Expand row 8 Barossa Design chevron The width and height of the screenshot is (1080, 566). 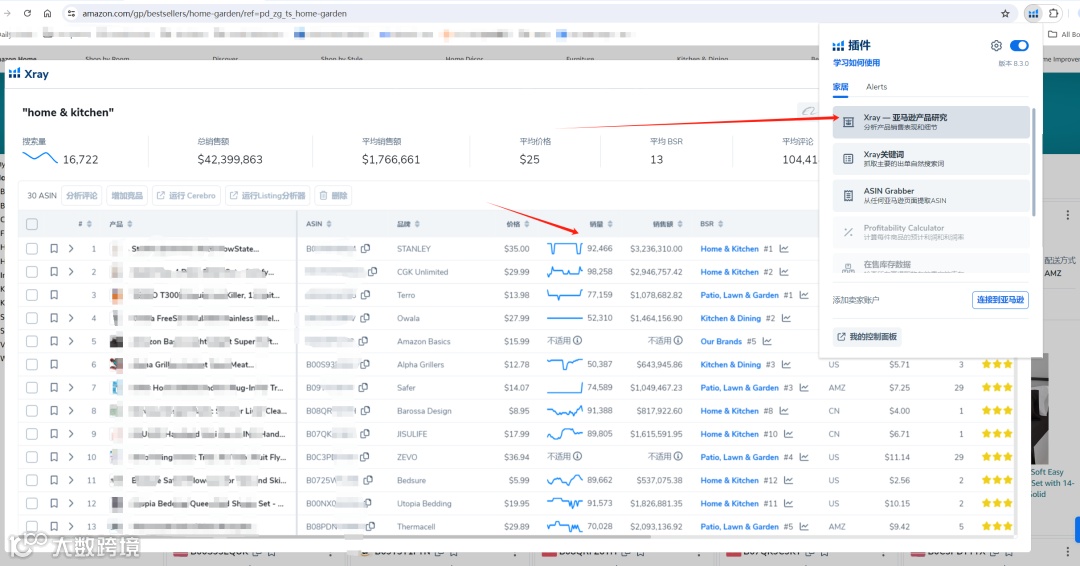71,410
